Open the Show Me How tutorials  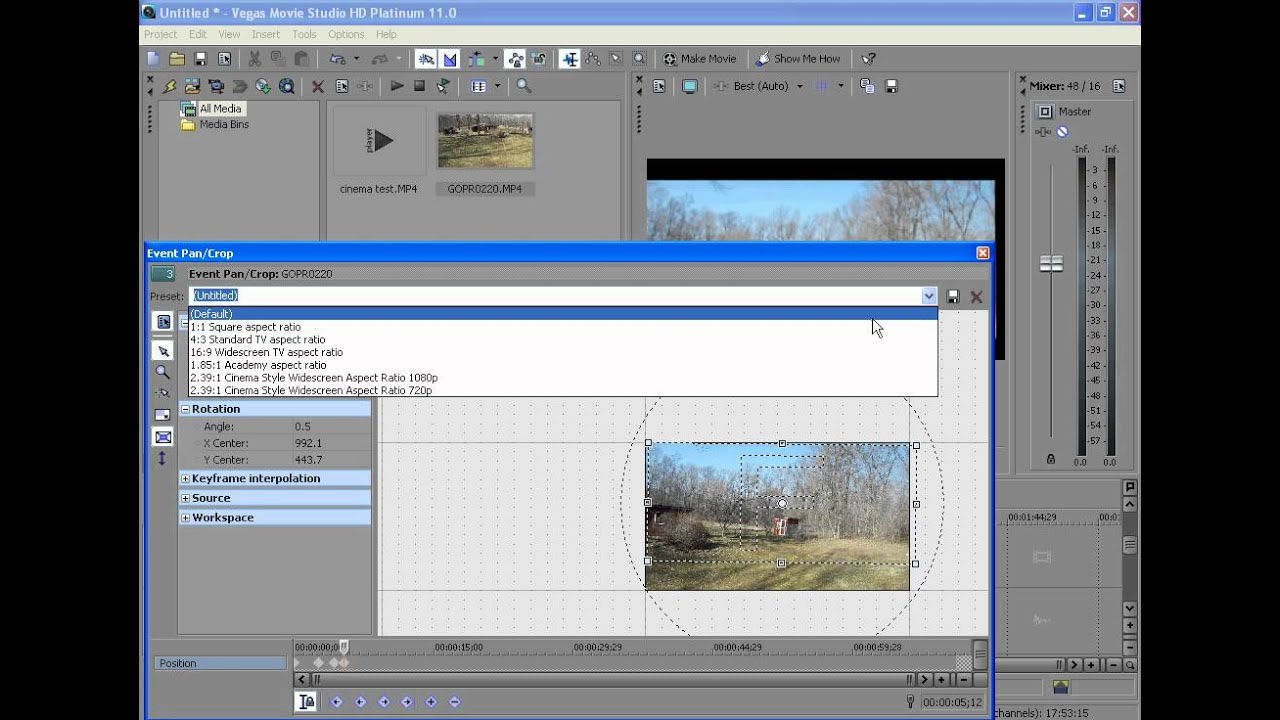point(798,59)
